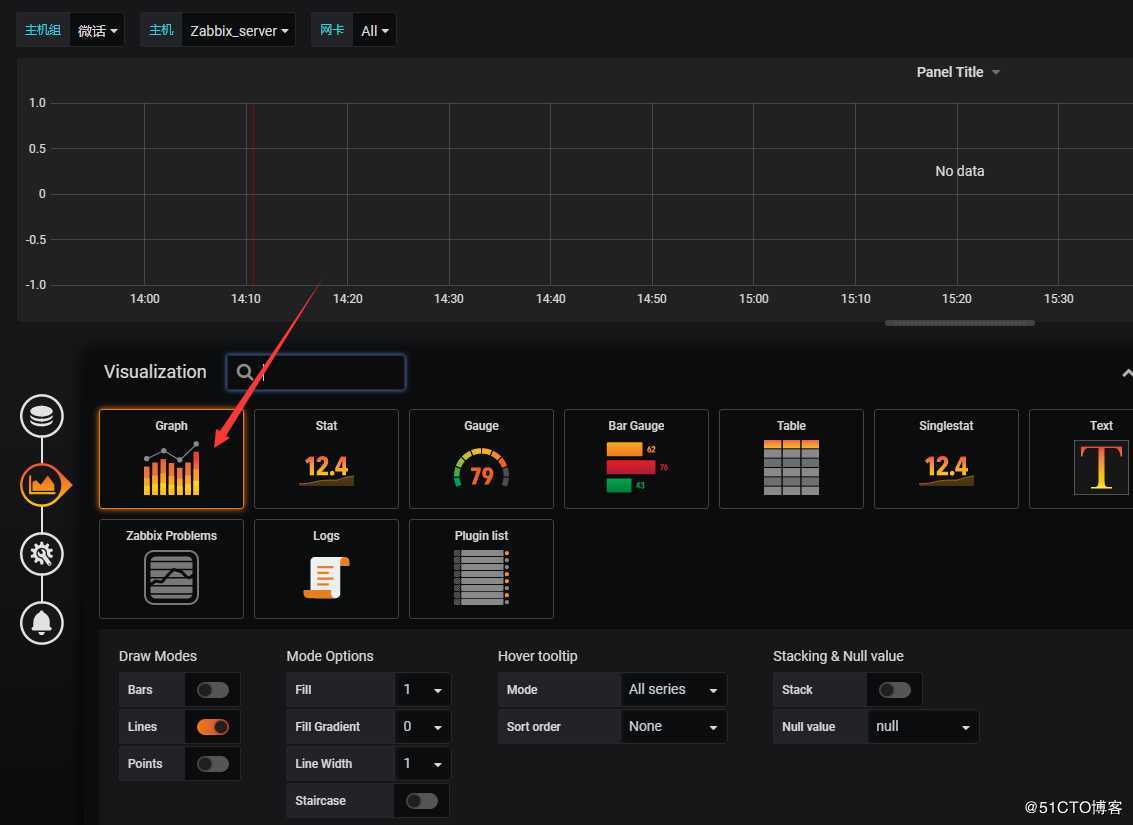Toggle the Stack switch

click(x=895, y=690)
